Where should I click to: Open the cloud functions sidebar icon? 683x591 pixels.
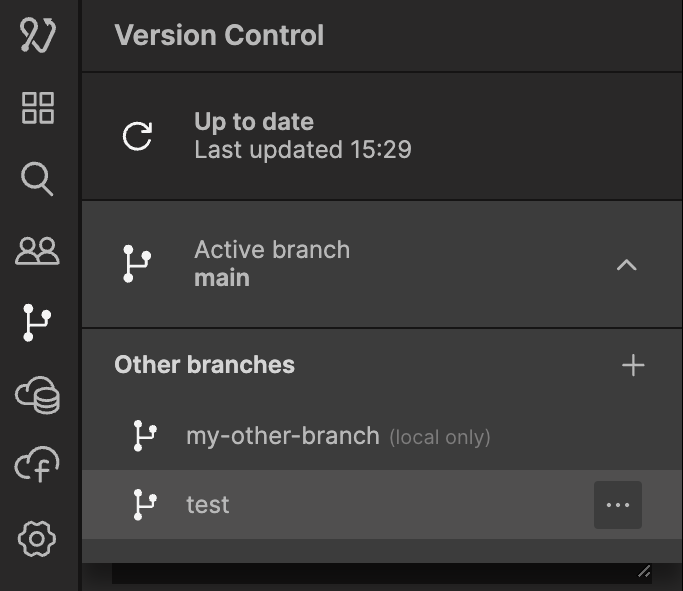tap(37, 466)
